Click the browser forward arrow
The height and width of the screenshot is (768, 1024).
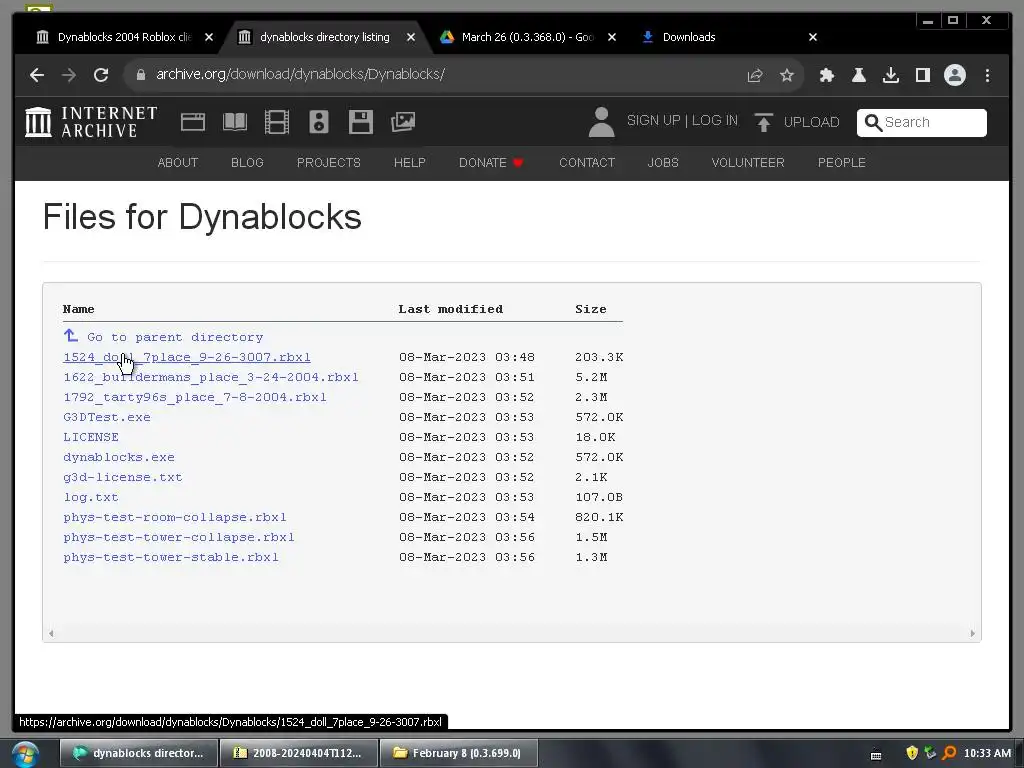69,75
